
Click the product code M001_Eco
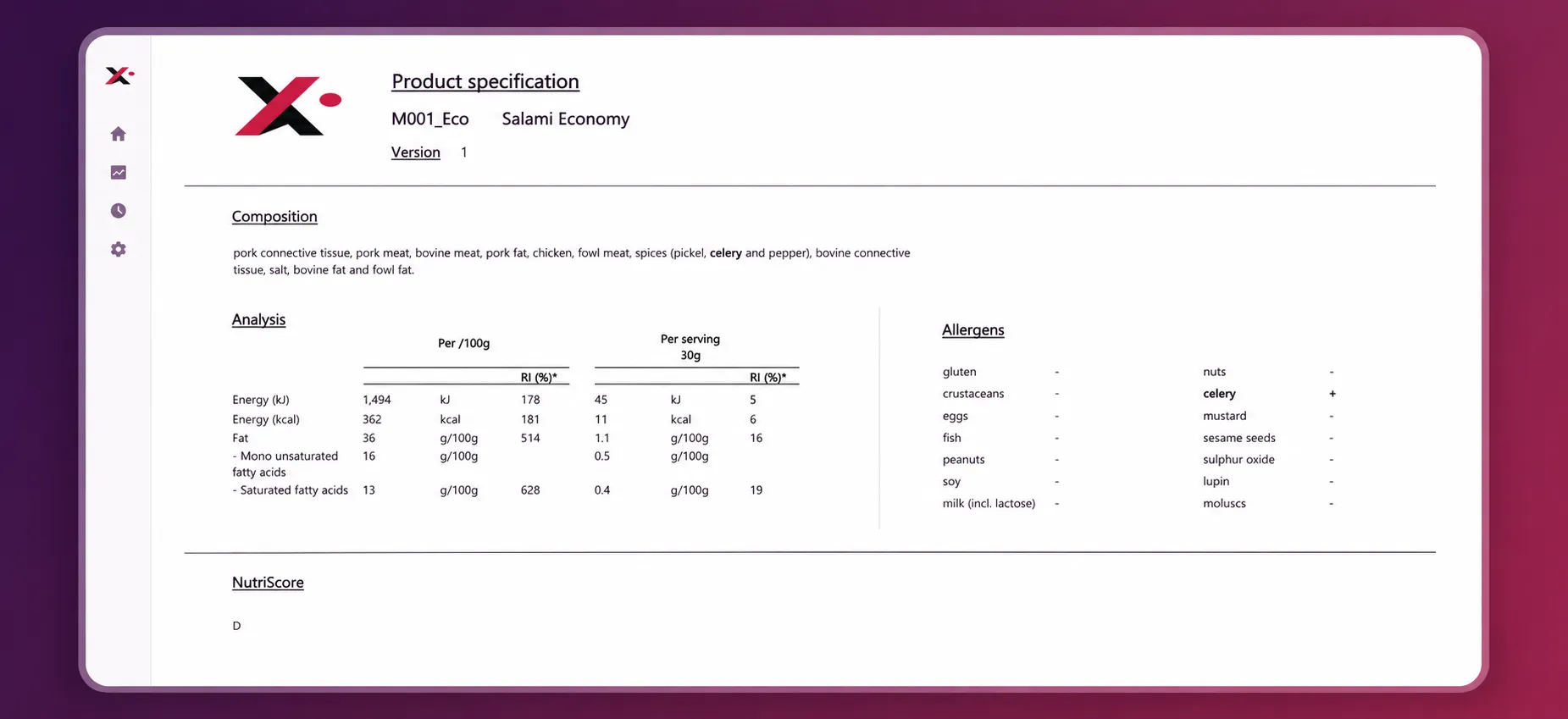pyautogui.click(x=430, y=119)
